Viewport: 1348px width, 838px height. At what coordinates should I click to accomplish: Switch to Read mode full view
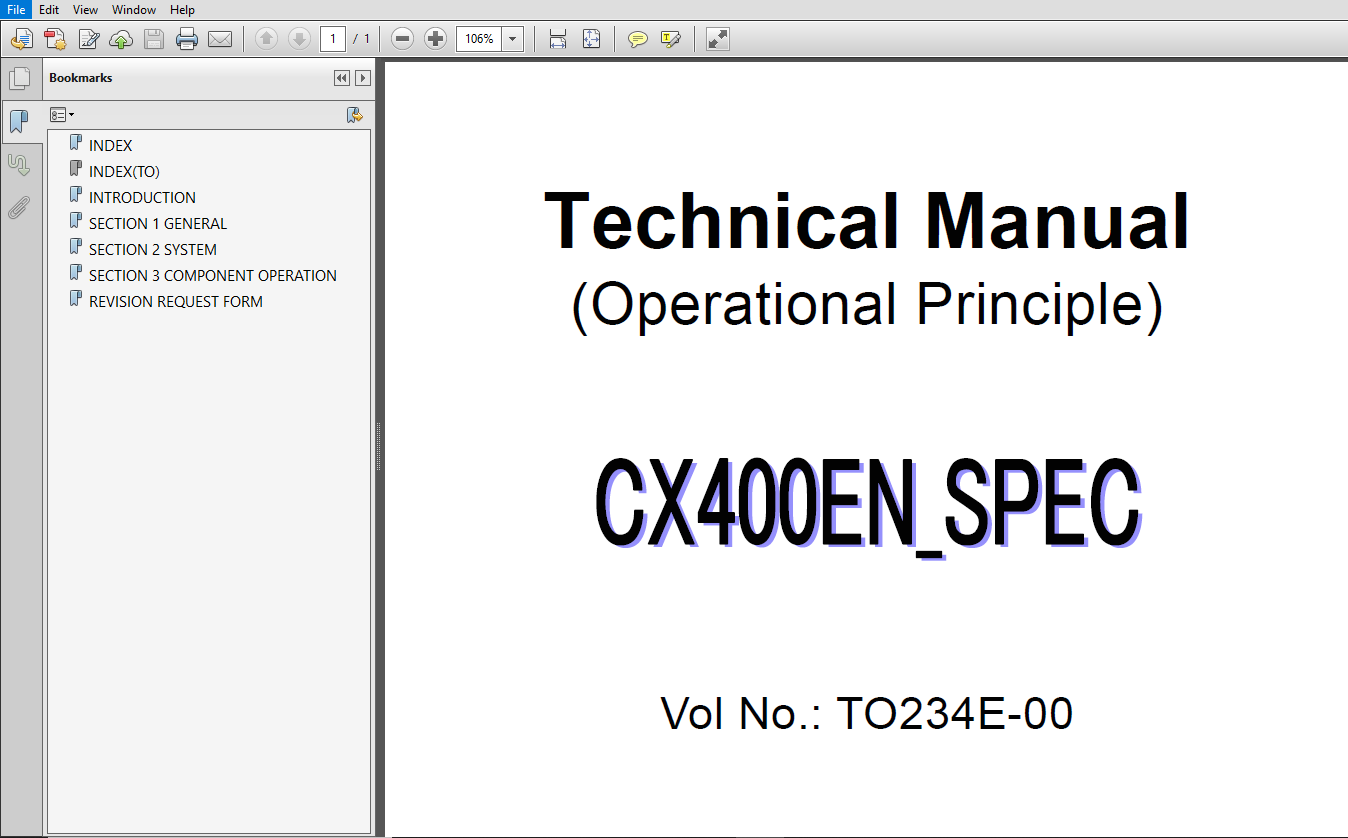tap(717, 39)
